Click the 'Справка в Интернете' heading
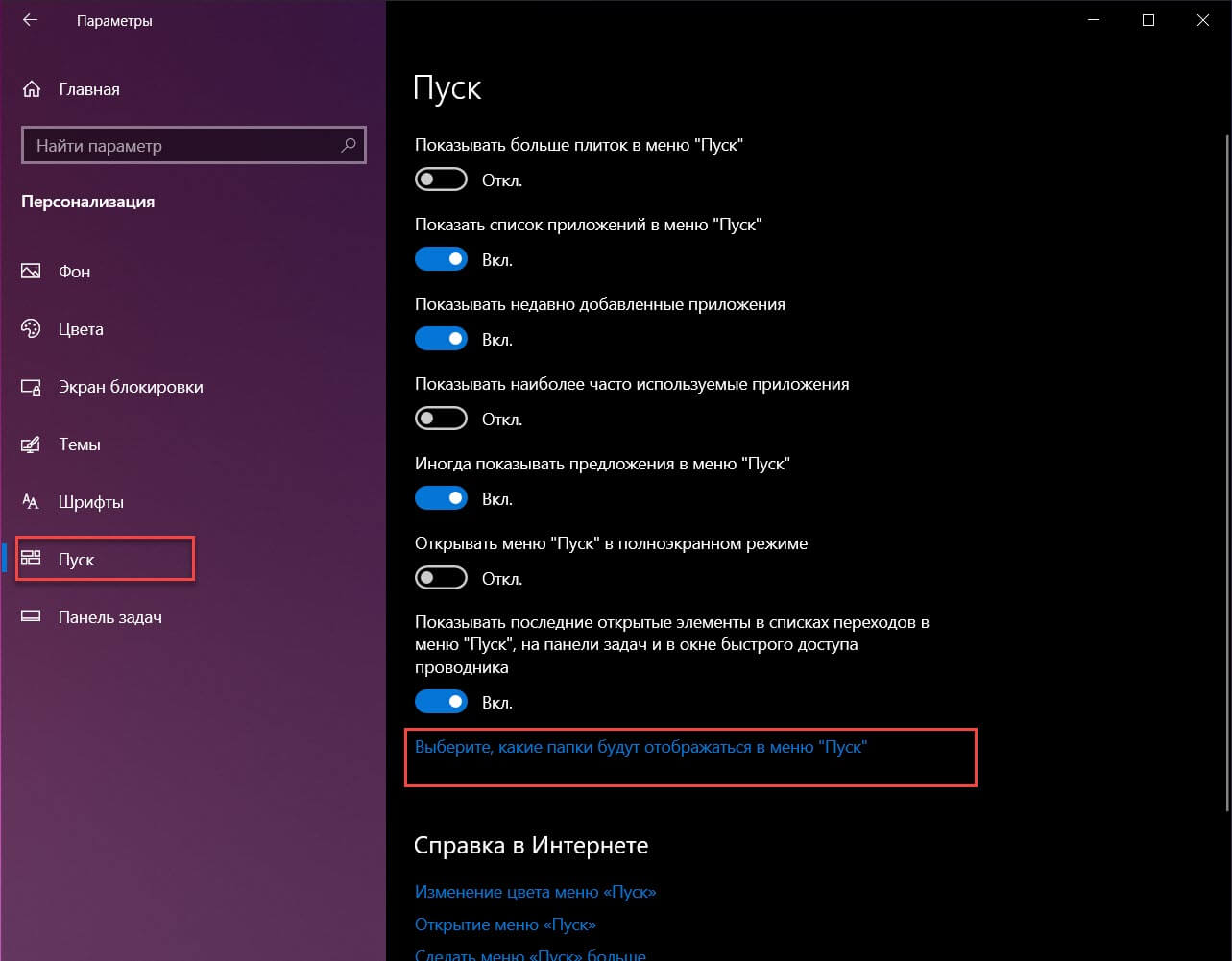 531,846
